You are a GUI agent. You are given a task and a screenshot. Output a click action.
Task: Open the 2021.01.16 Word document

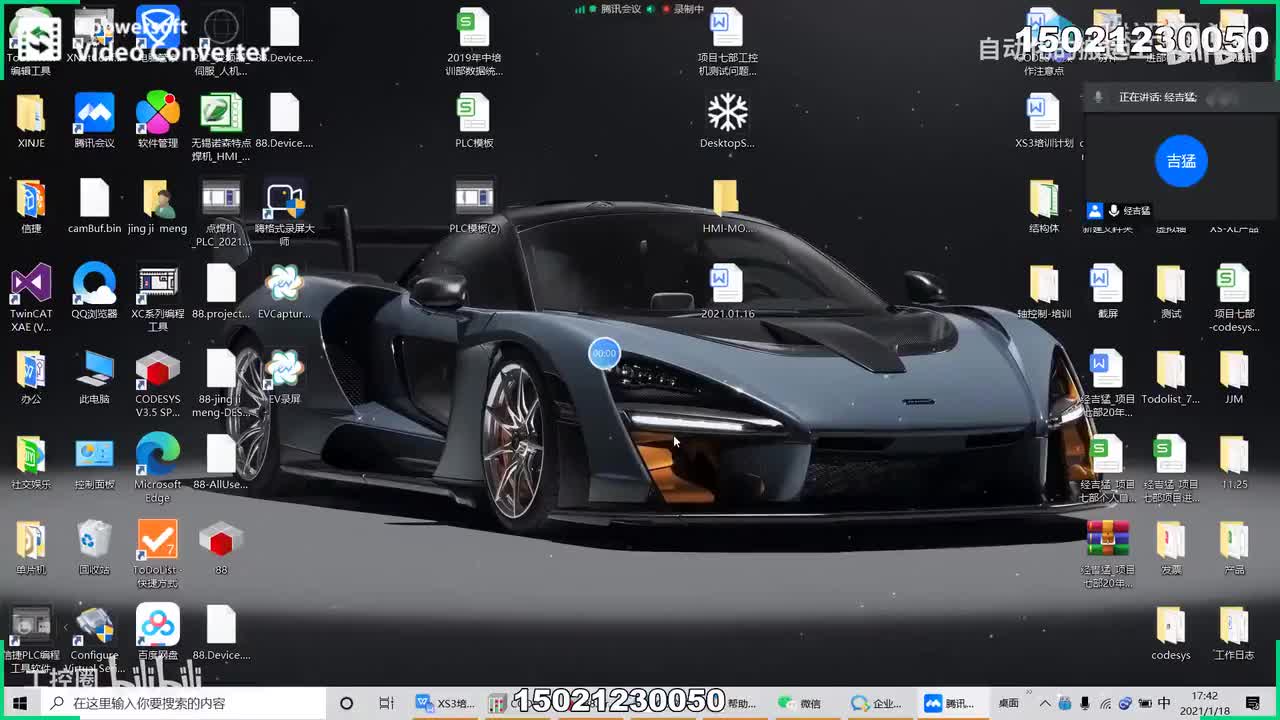727,291
